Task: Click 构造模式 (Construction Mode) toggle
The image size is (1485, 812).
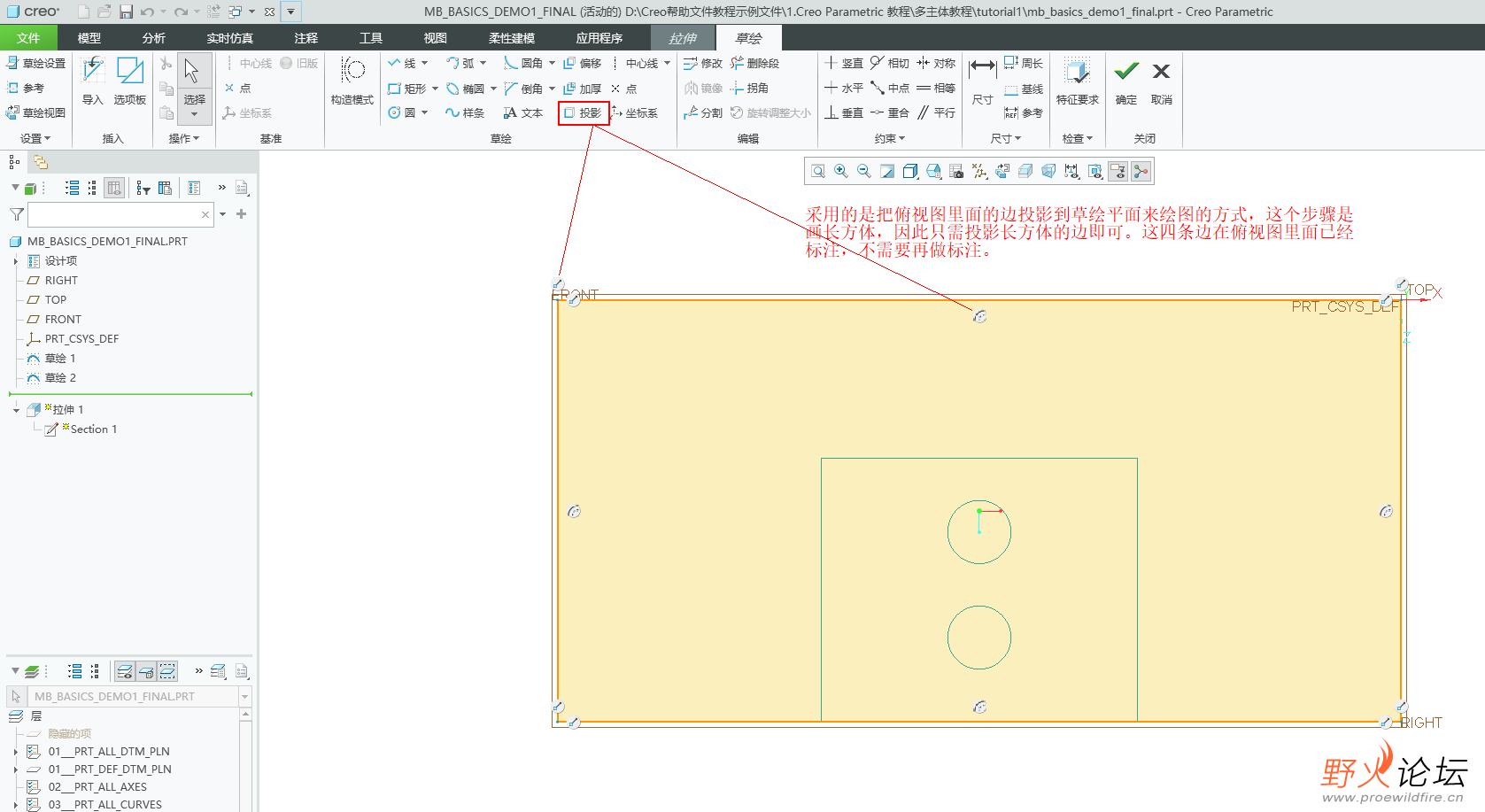Action: [352, 81]
